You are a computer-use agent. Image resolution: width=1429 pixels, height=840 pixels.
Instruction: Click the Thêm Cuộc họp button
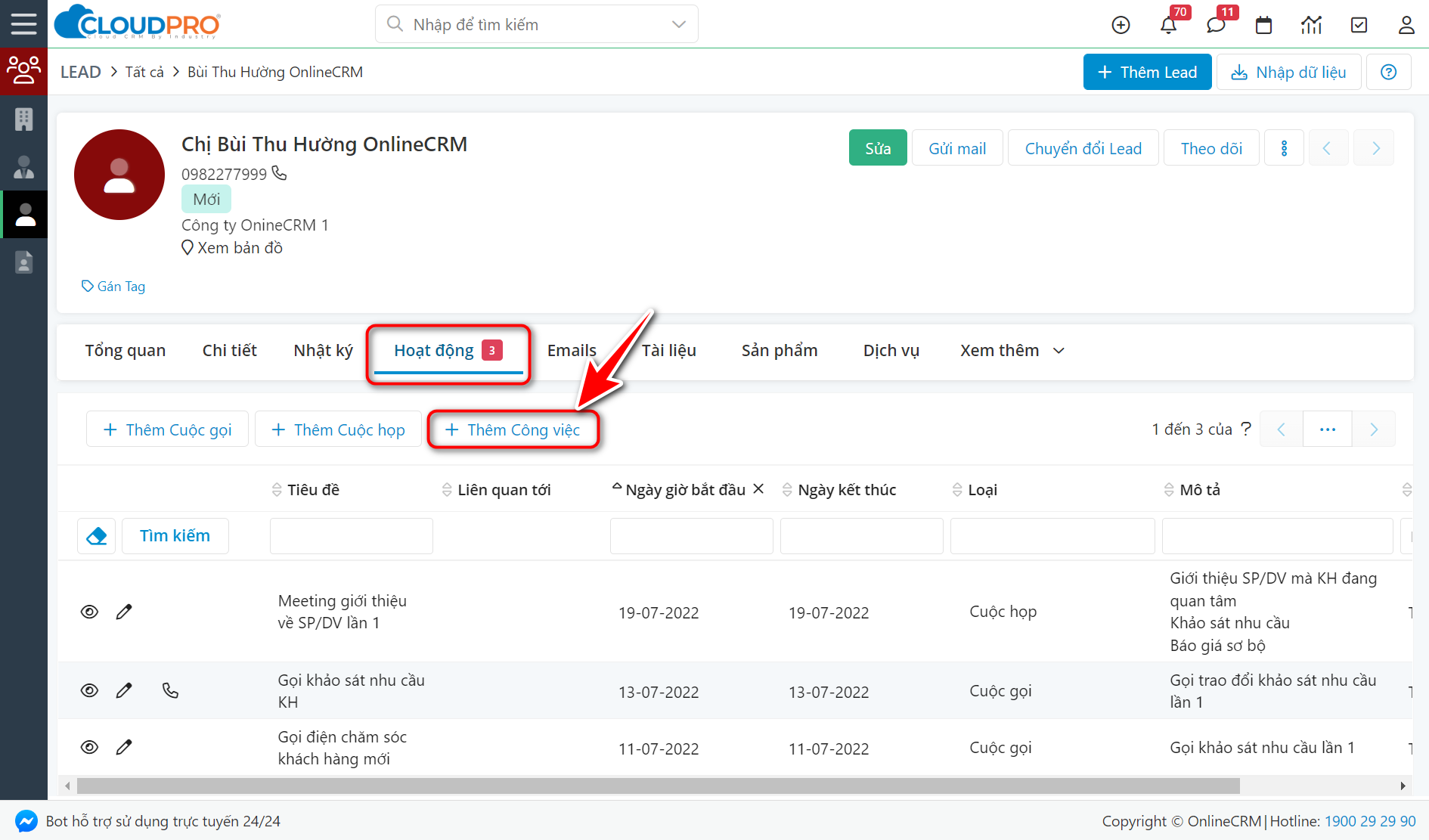[338, 429]
